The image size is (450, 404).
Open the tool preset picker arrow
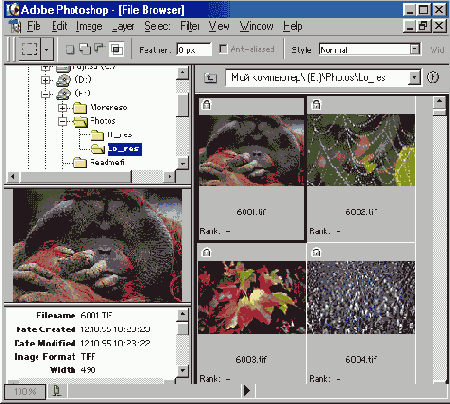click(x=47, y=49)
